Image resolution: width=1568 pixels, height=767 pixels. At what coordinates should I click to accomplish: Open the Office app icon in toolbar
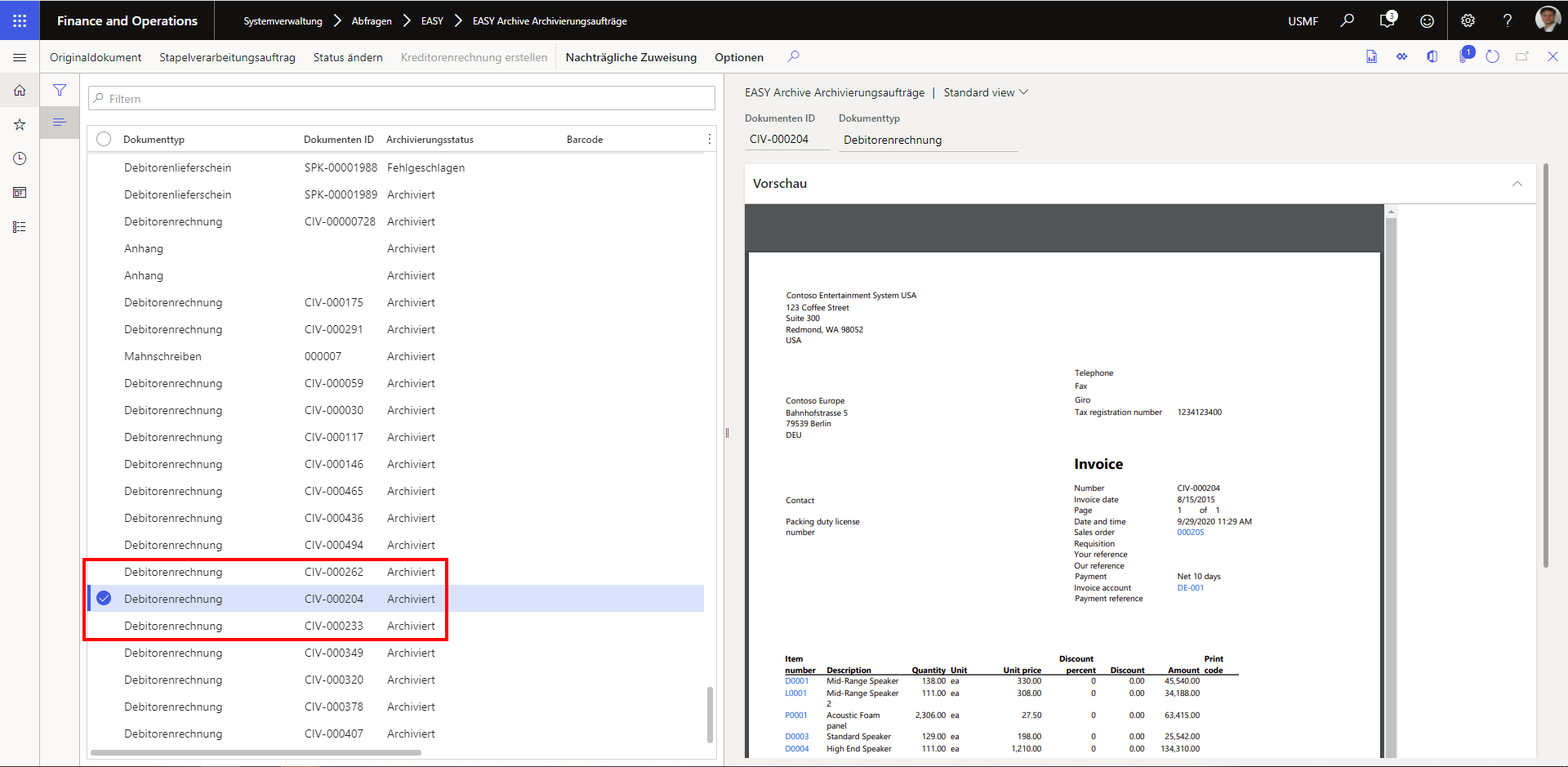(1432, 56)
